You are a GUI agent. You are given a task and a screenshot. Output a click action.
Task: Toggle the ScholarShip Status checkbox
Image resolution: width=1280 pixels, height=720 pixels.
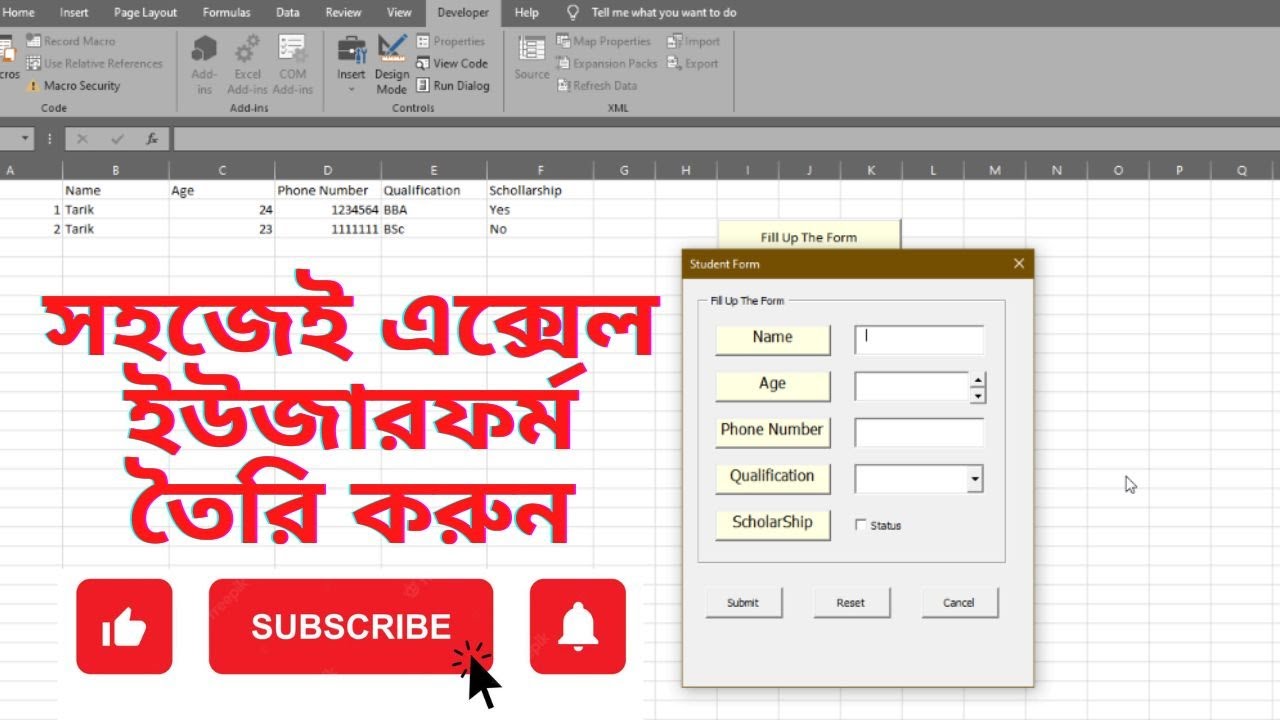pyautogui.click(x=861, y=525)
